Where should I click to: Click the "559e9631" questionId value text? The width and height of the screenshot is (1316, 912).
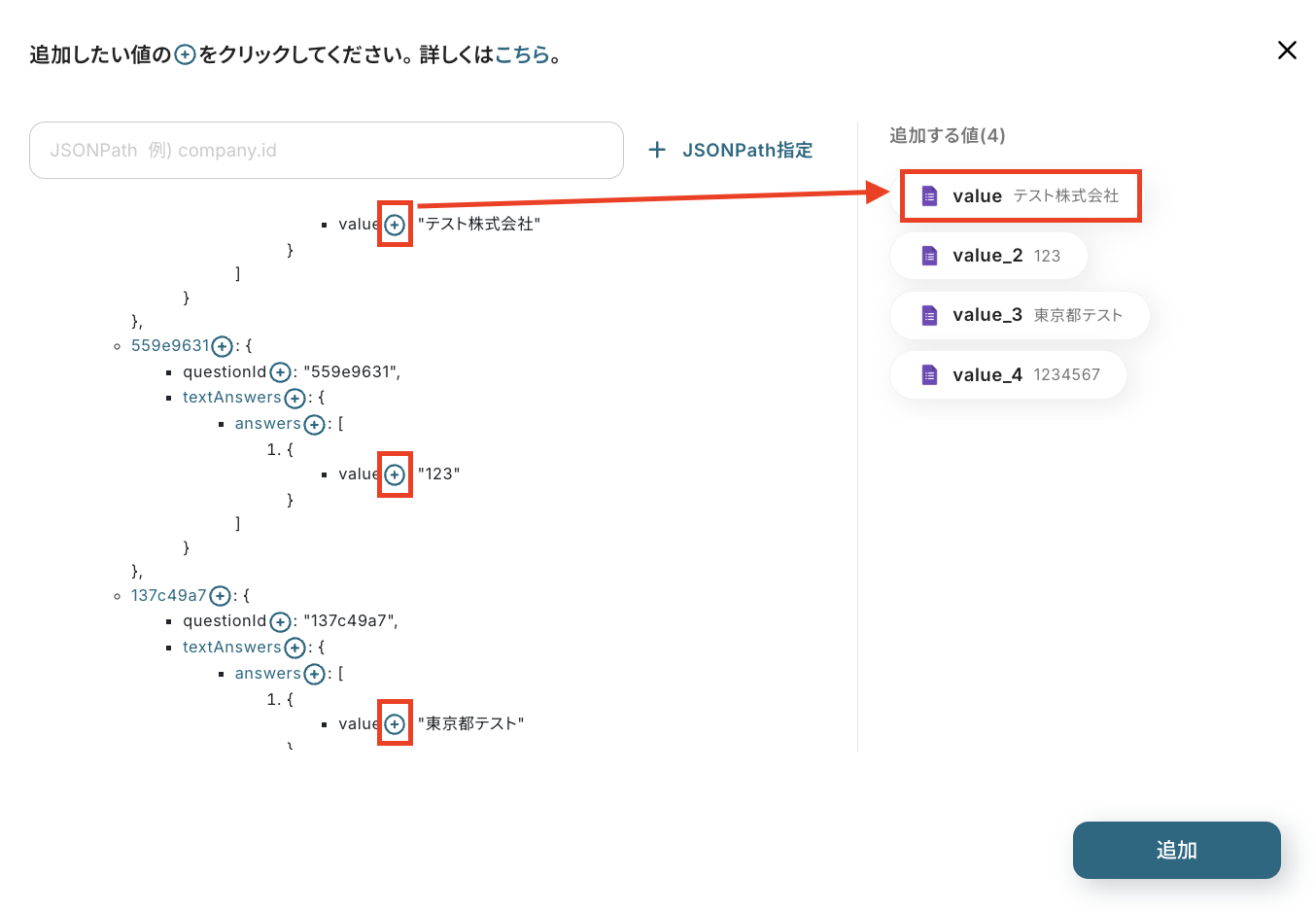pos(350,372)
